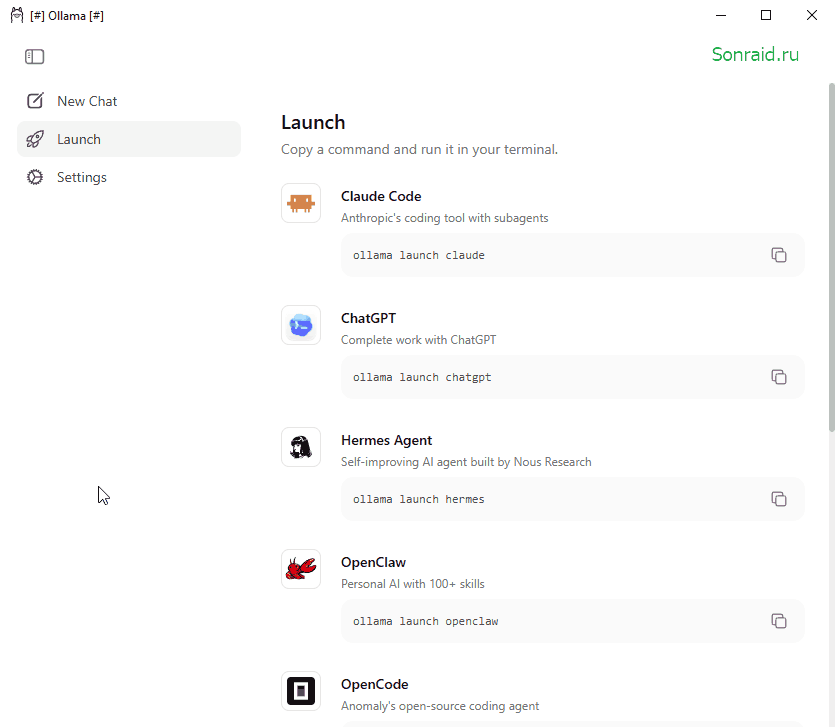Maximize the Ollama window
The image size is (836, 728).
tap(766, 15)
